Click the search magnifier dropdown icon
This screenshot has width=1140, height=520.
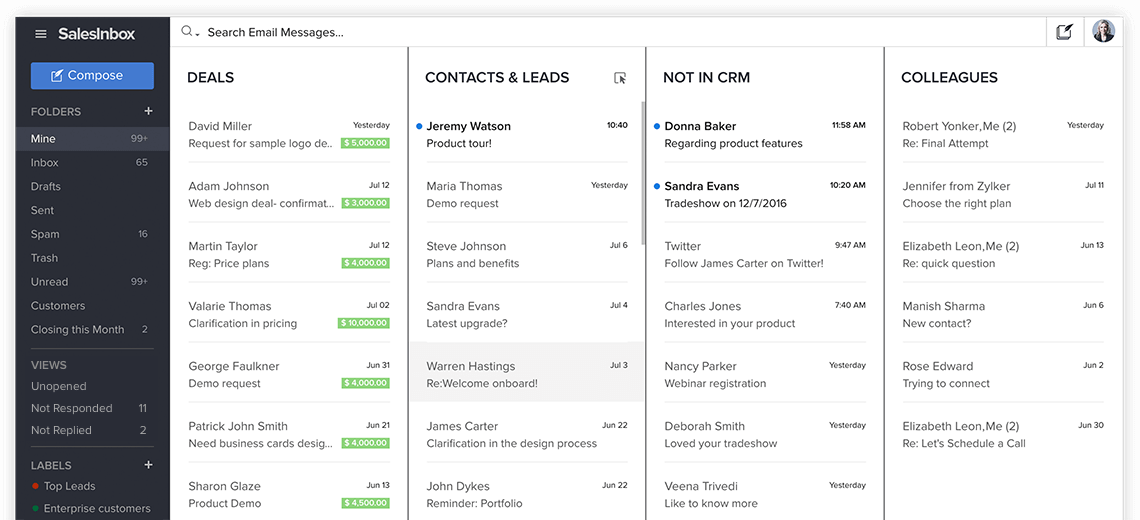(x=188, y=32)
